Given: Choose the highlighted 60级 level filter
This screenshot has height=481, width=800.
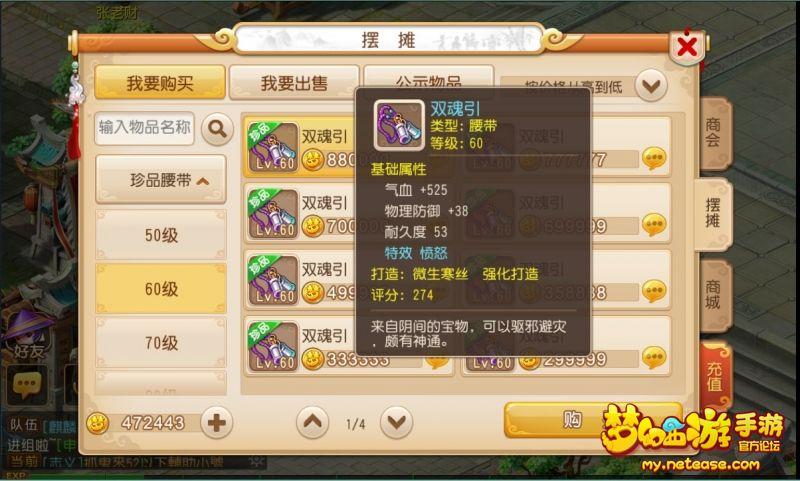Looking at the screenshot, I should click(161, 289).
